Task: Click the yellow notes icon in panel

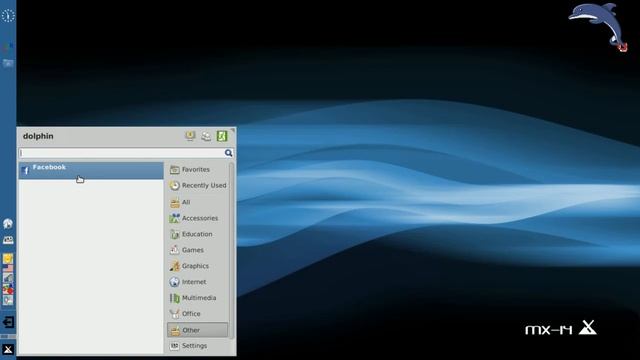Action: (x=8, y=258)
